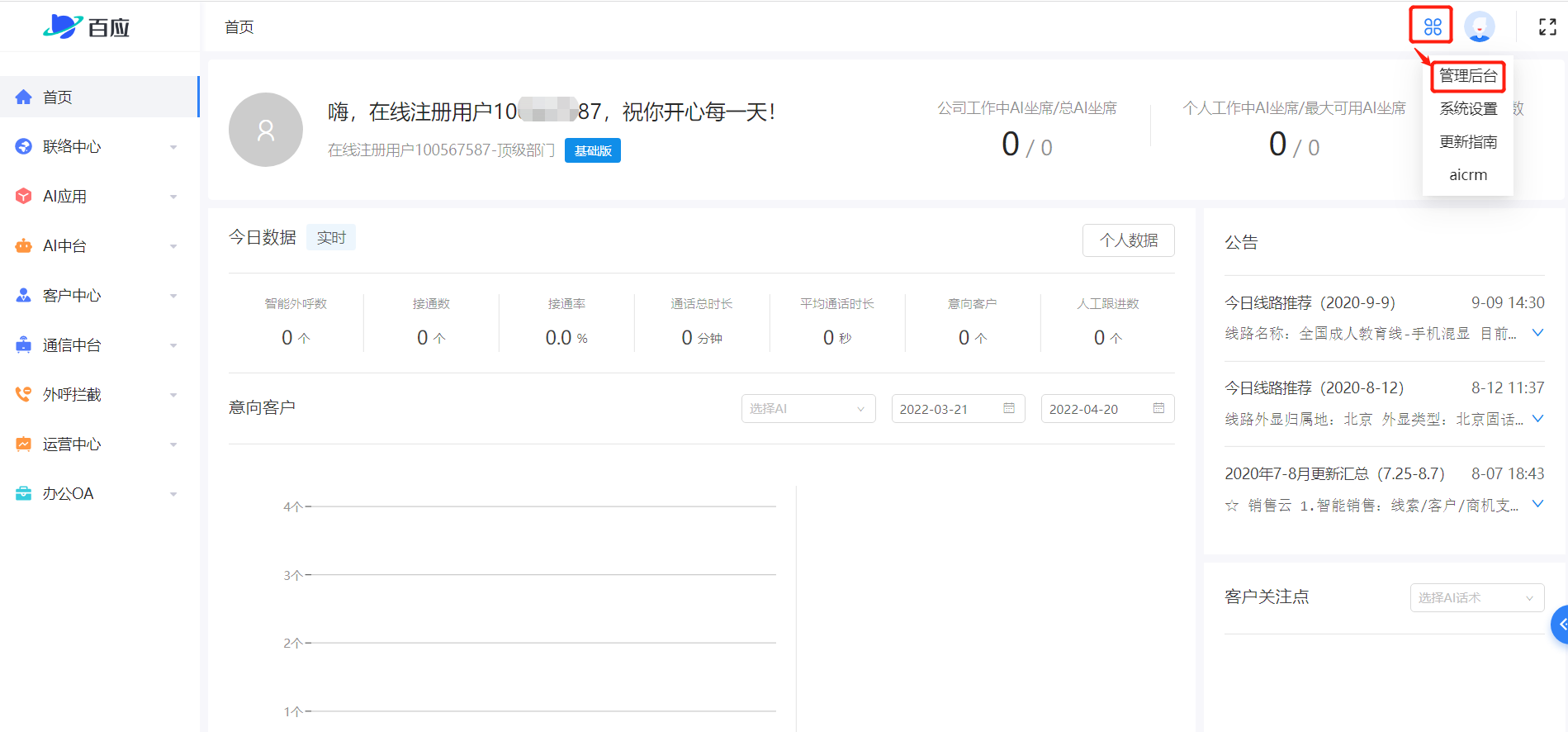Click the 个人数据 button
This screenshot has height=732, width=1568.
1128,240
